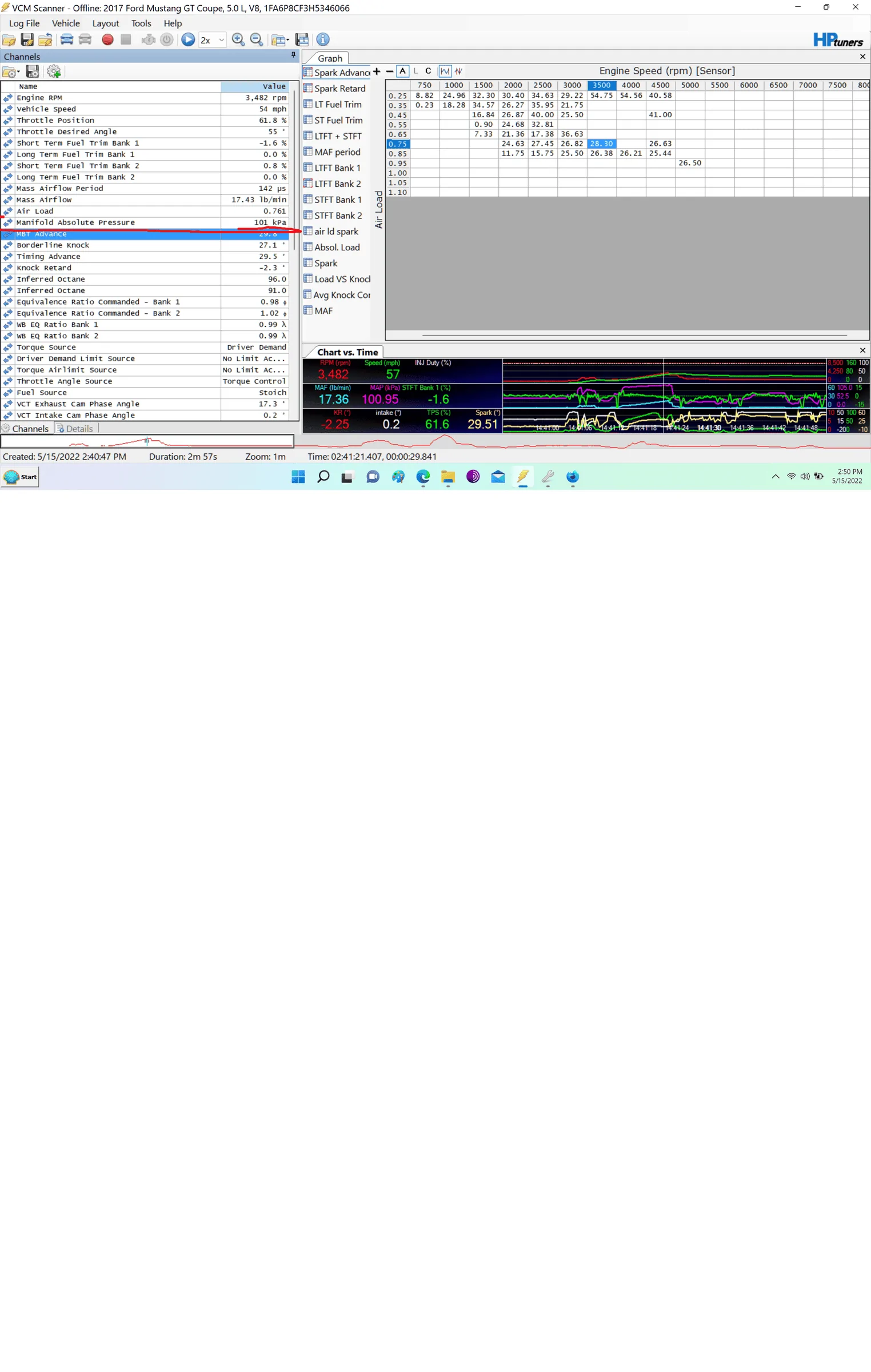Open the Vehicle menu

tap(66, 23)
